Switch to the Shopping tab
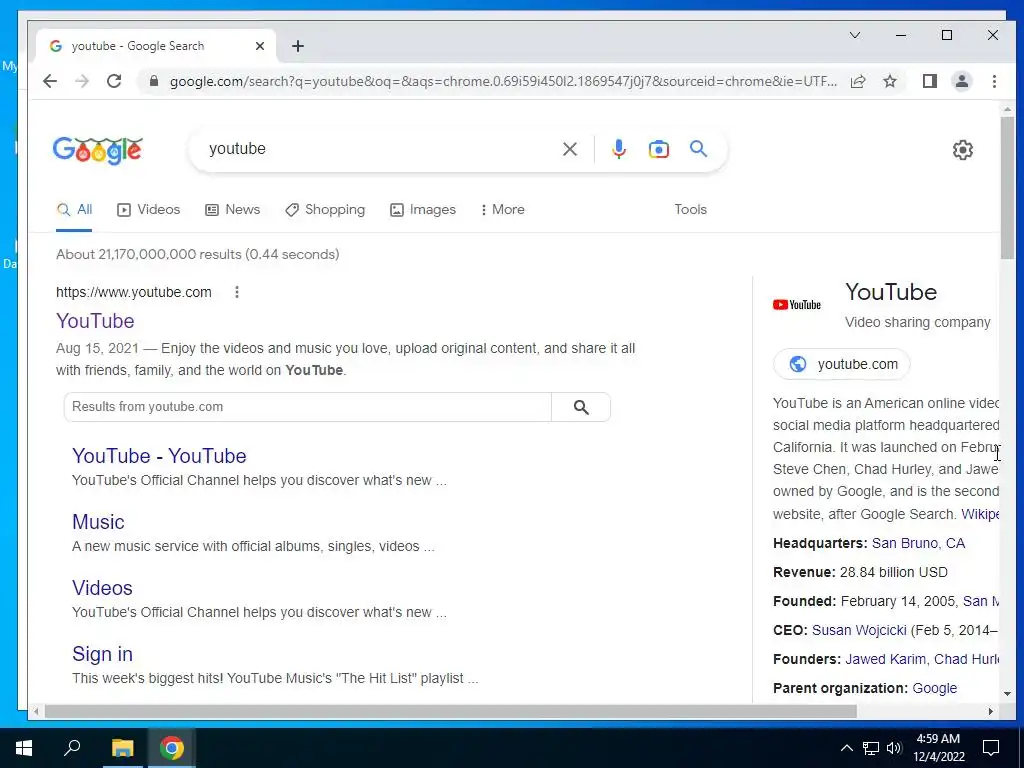 pyautogui.click(x=325, y=210)
